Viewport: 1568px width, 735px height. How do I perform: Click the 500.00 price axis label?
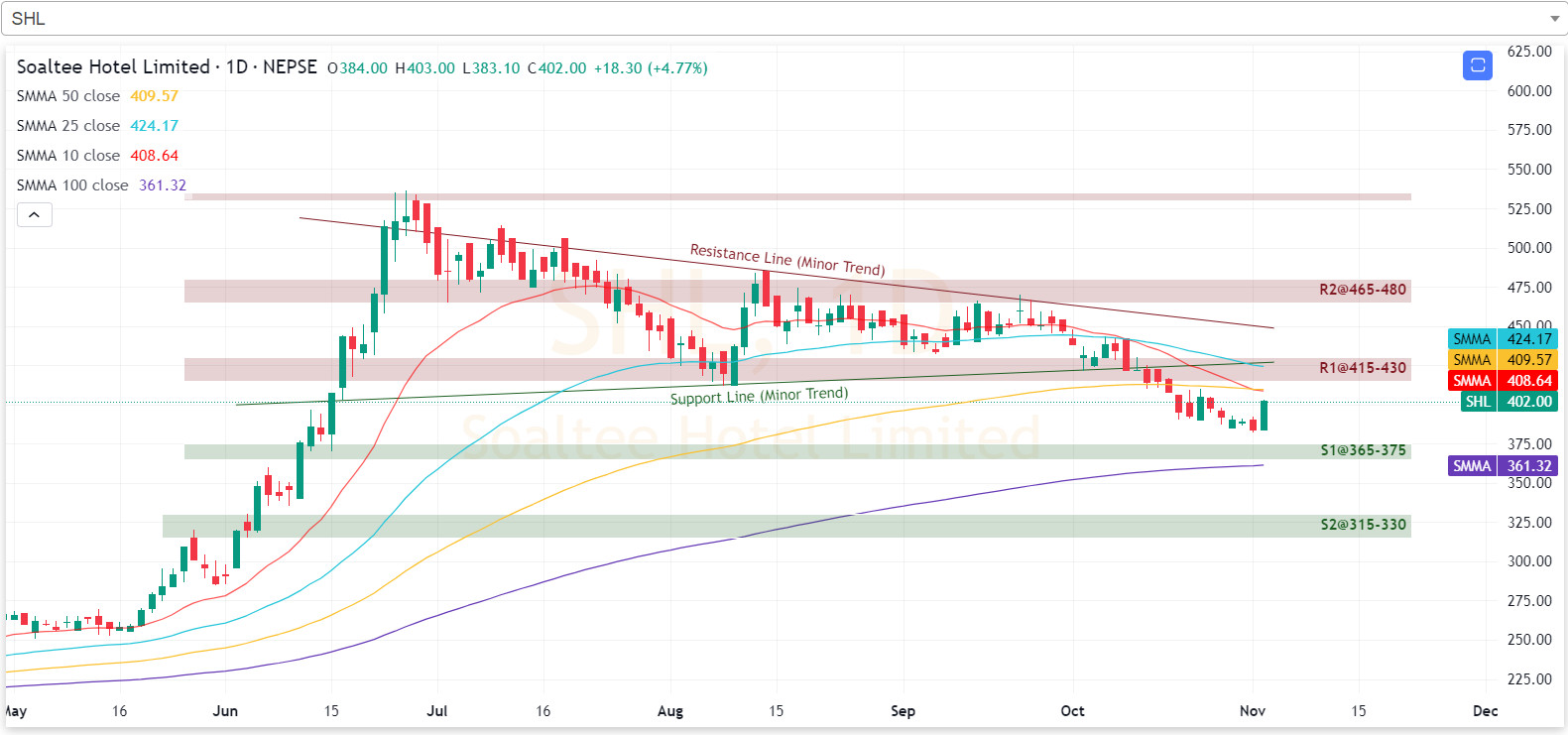pos(1529,248)
